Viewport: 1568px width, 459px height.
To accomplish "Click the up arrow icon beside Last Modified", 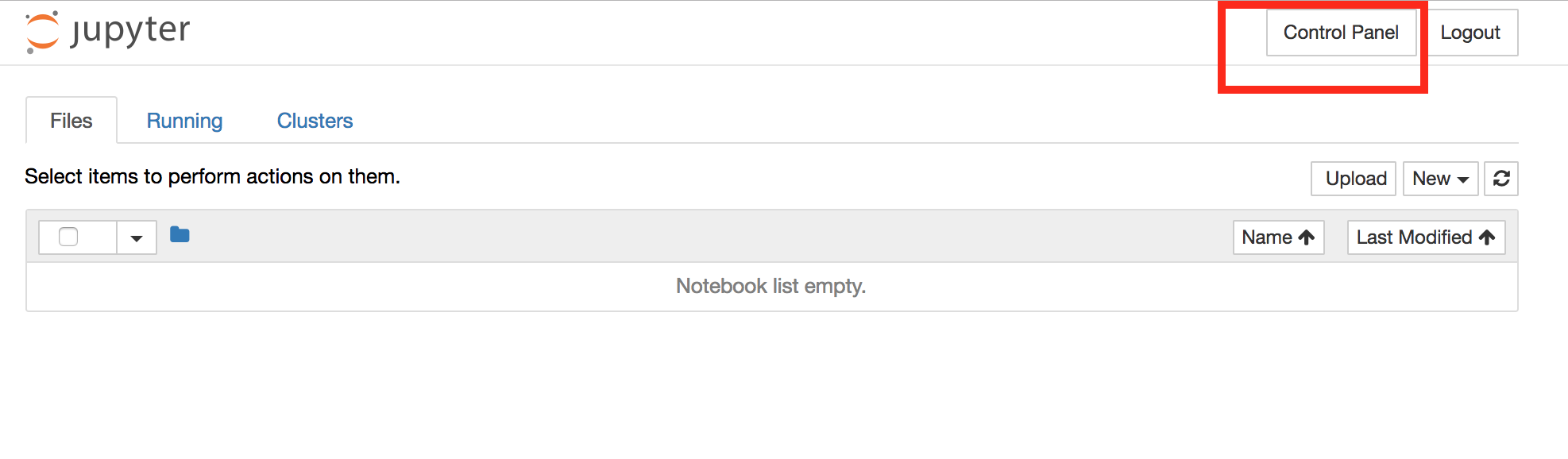I will click(1487, 237).
